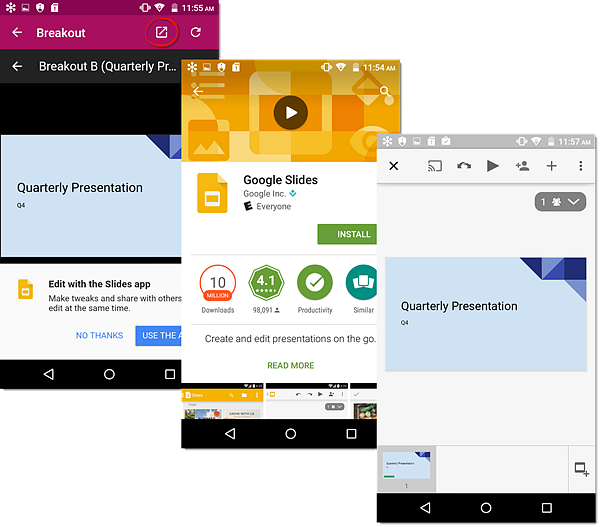Tap Android back button on Breakout screen

point(49,374)
